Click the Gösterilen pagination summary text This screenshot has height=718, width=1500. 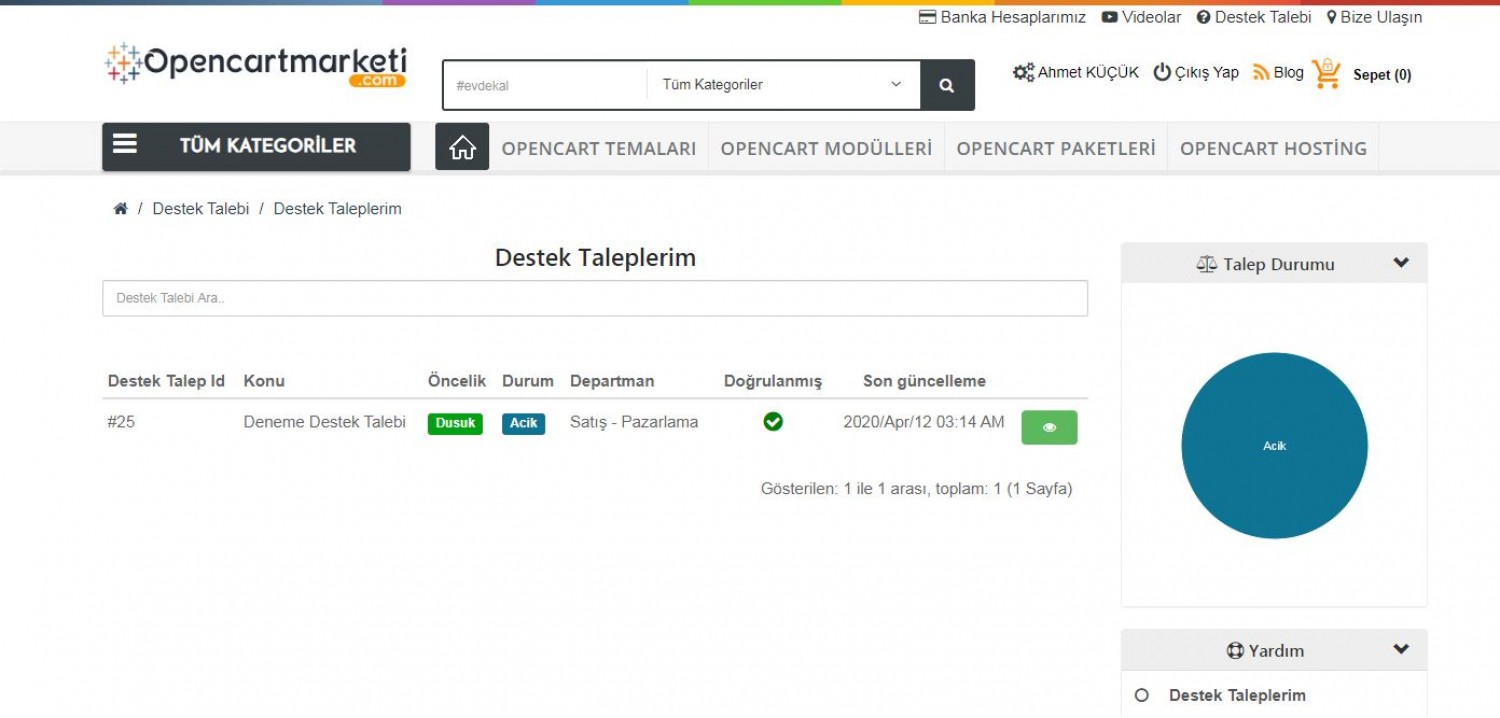917,489
